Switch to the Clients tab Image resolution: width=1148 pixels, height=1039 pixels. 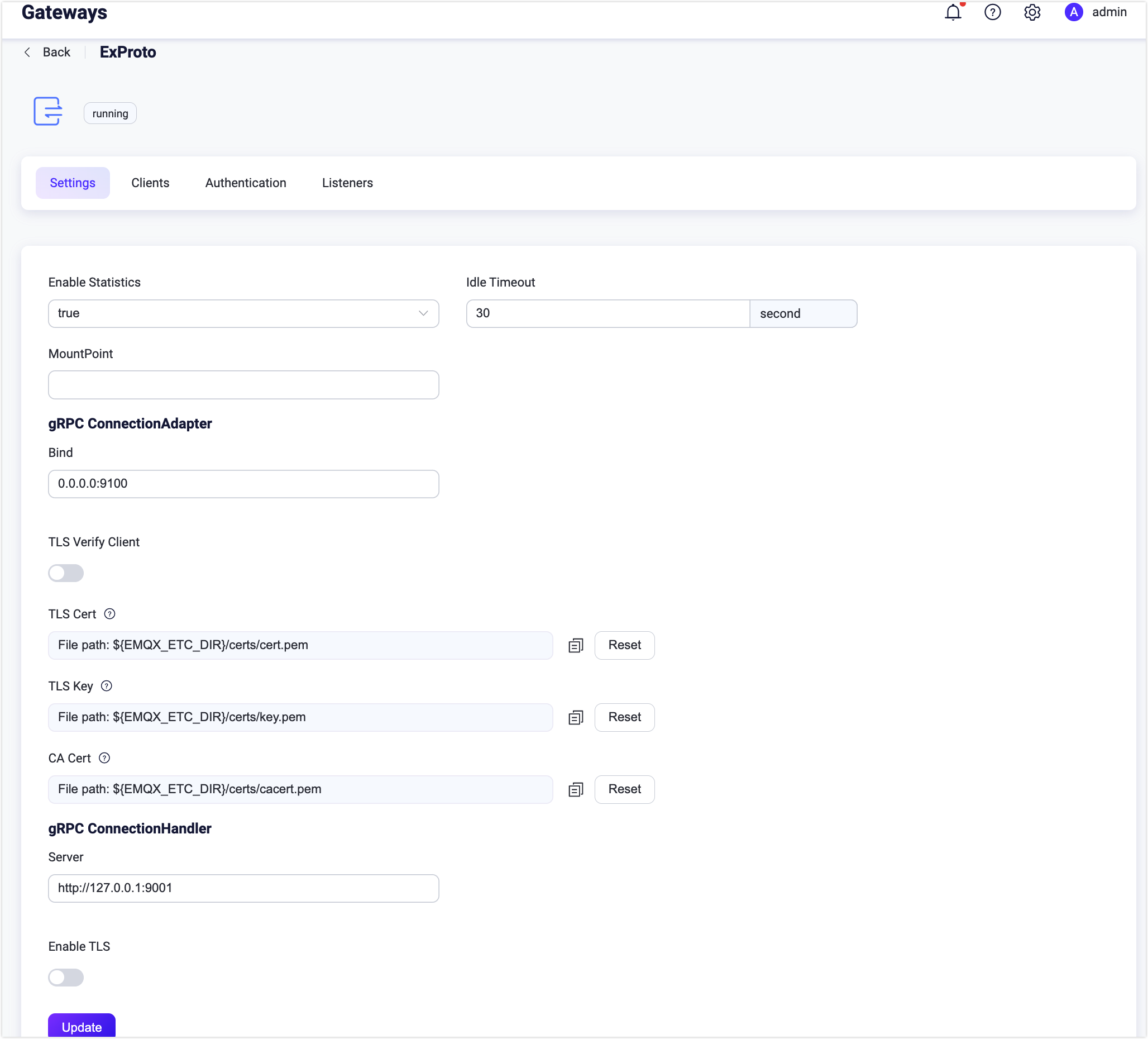pos(150,183)
